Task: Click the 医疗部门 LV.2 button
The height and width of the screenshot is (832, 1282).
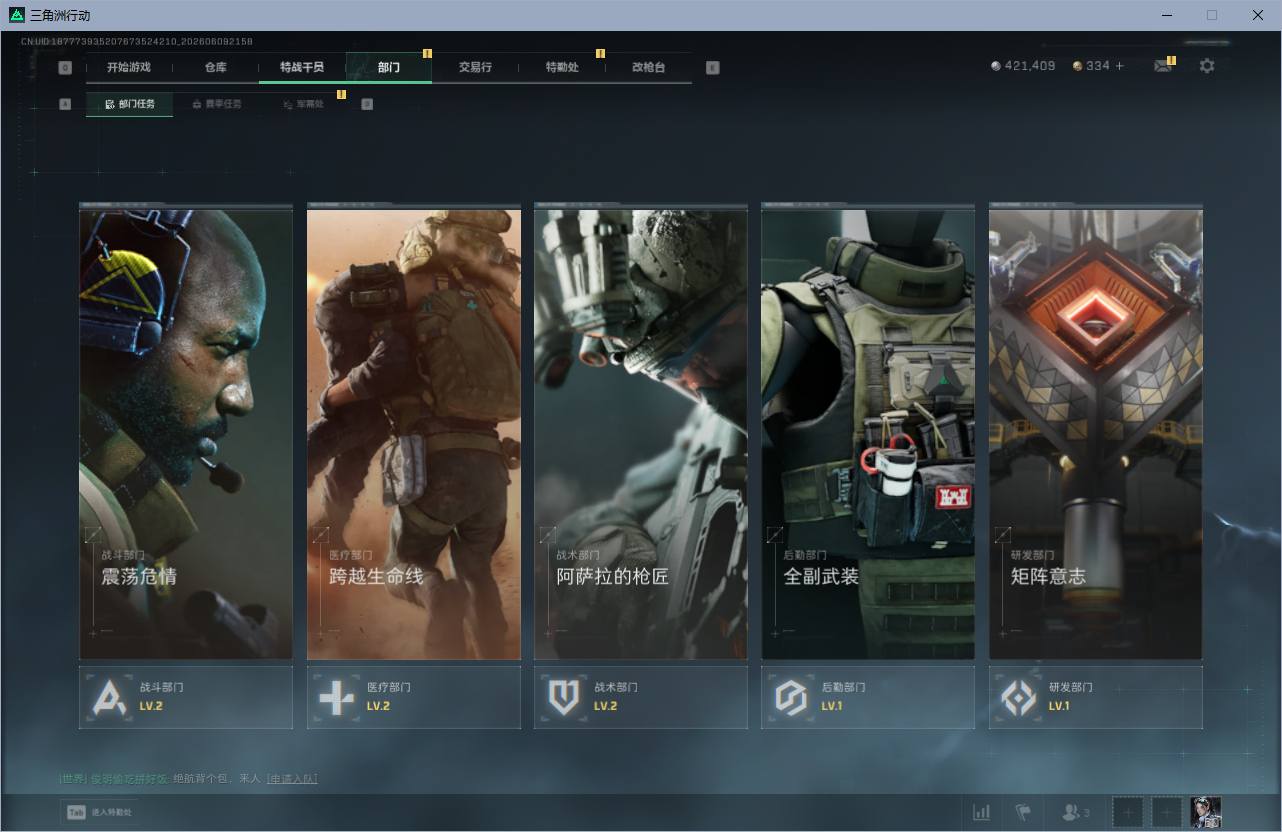Action: pyautogui.click(x=414, y=697)
